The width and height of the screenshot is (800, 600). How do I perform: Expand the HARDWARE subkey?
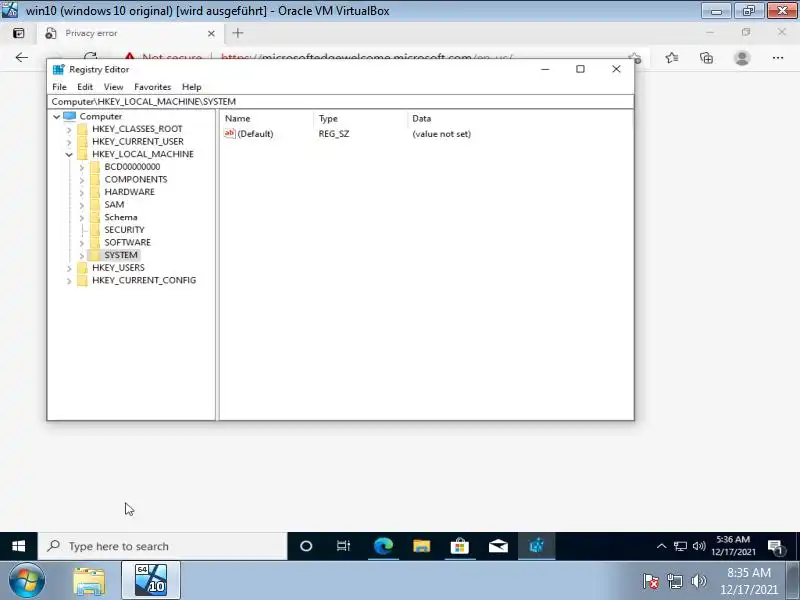pyautogui.click(x=82, y=192)
